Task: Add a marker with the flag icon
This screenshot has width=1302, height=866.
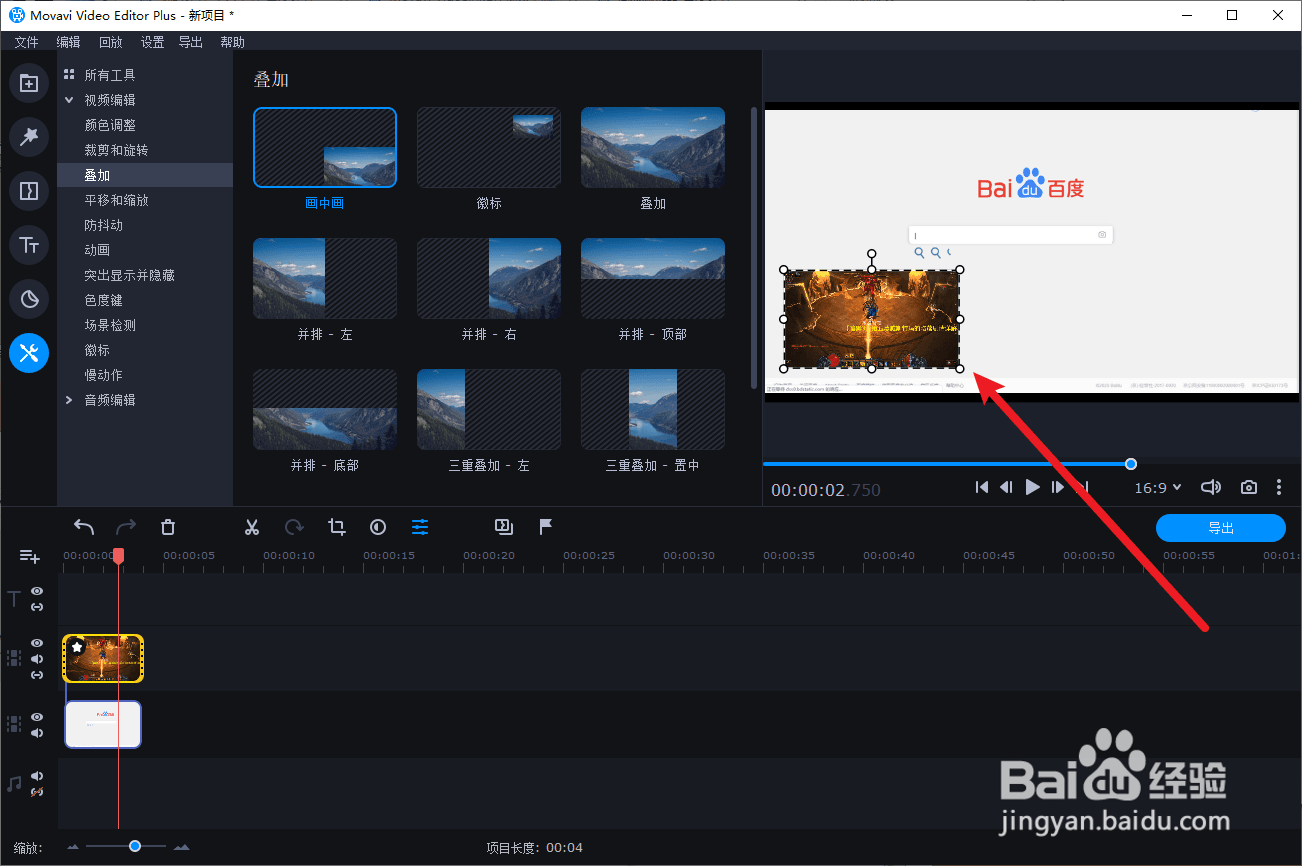Action: click(546, 526)
